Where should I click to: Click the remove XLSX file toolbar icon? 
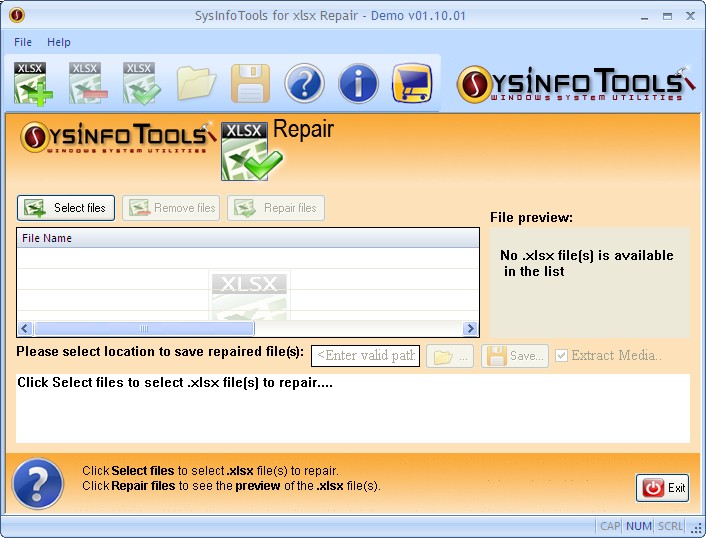point(88,82)
